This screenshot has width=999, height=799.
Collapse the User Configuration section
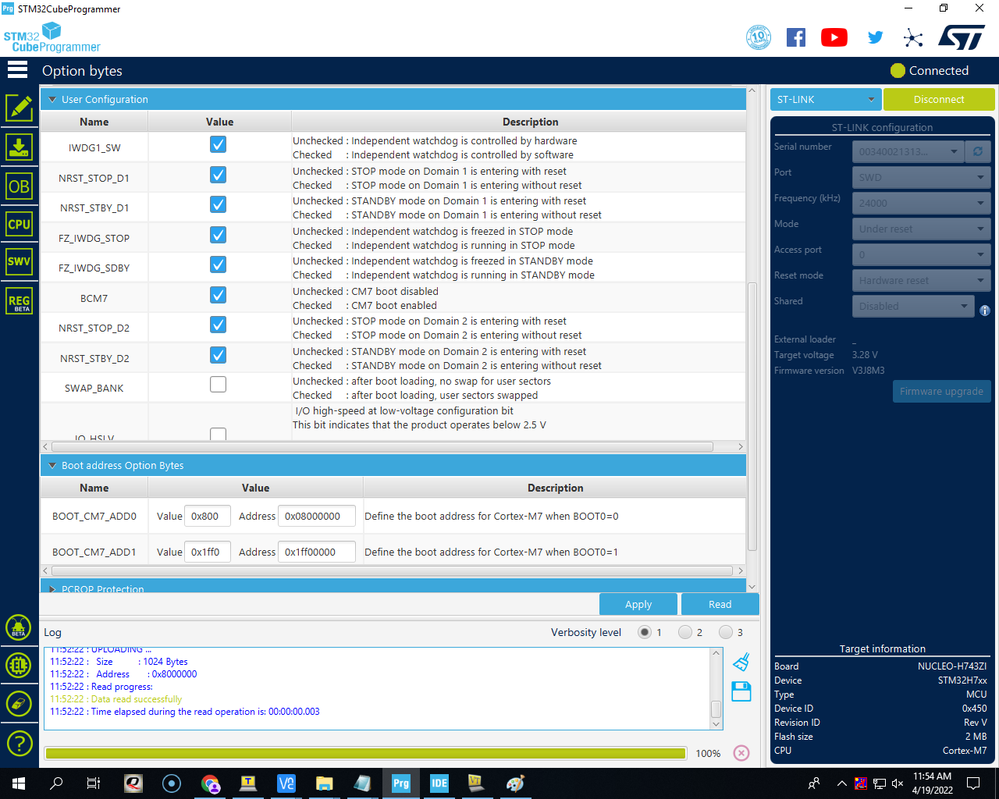tap(52, 99)
